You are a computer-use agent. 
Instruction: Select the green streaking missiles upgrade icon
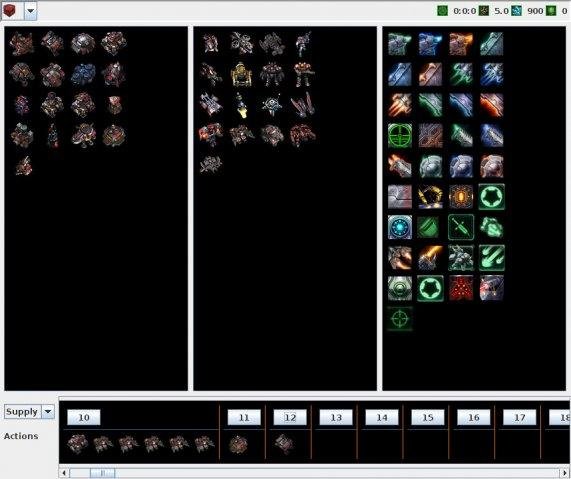[491, 258]
